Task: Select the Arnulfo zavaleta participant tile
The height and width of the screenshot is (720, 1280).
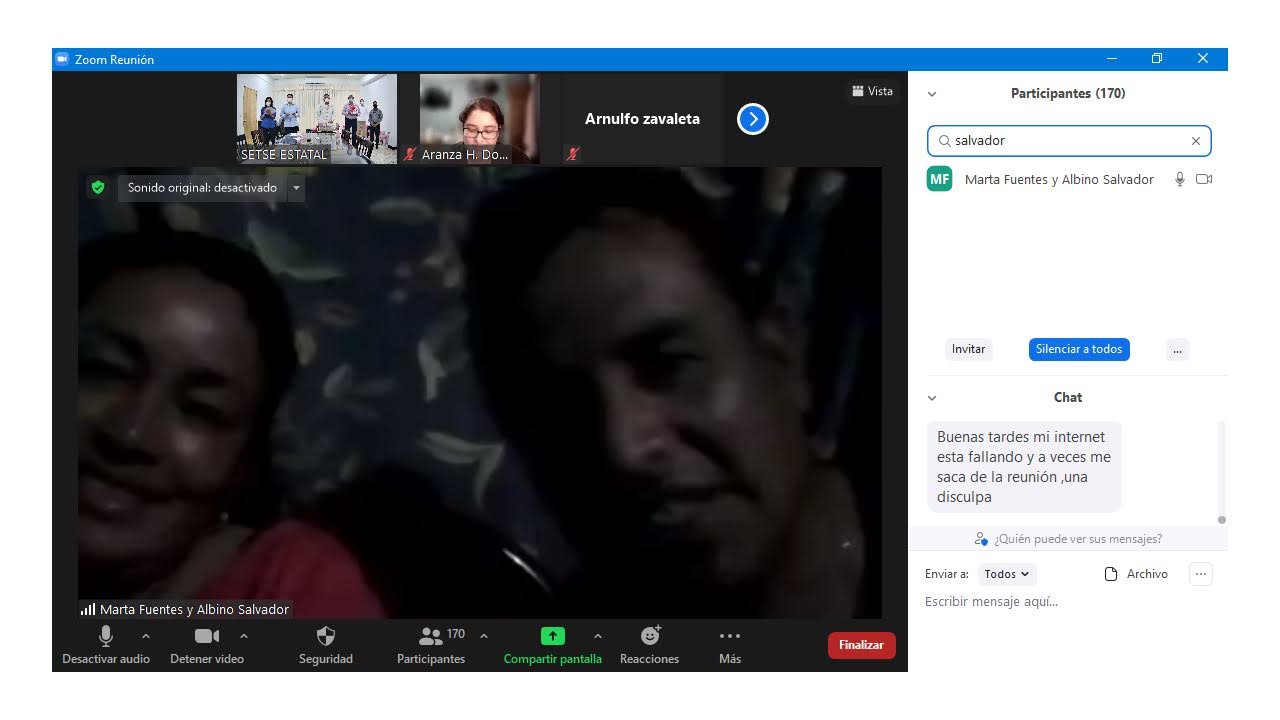Action: coord(642,119)
